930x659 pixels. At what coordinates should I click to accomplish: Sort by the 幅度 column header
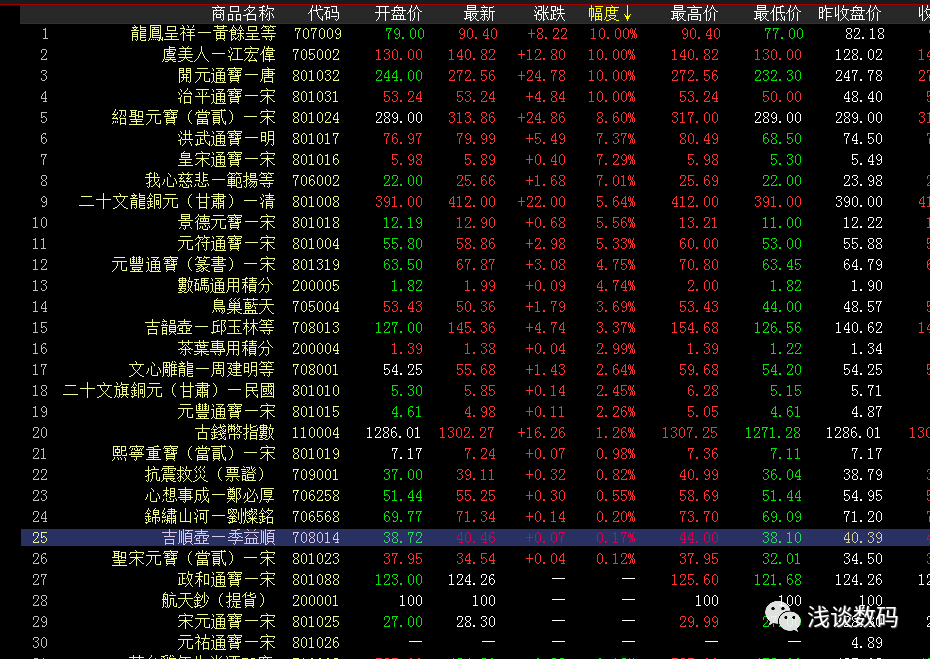point(610,13)
